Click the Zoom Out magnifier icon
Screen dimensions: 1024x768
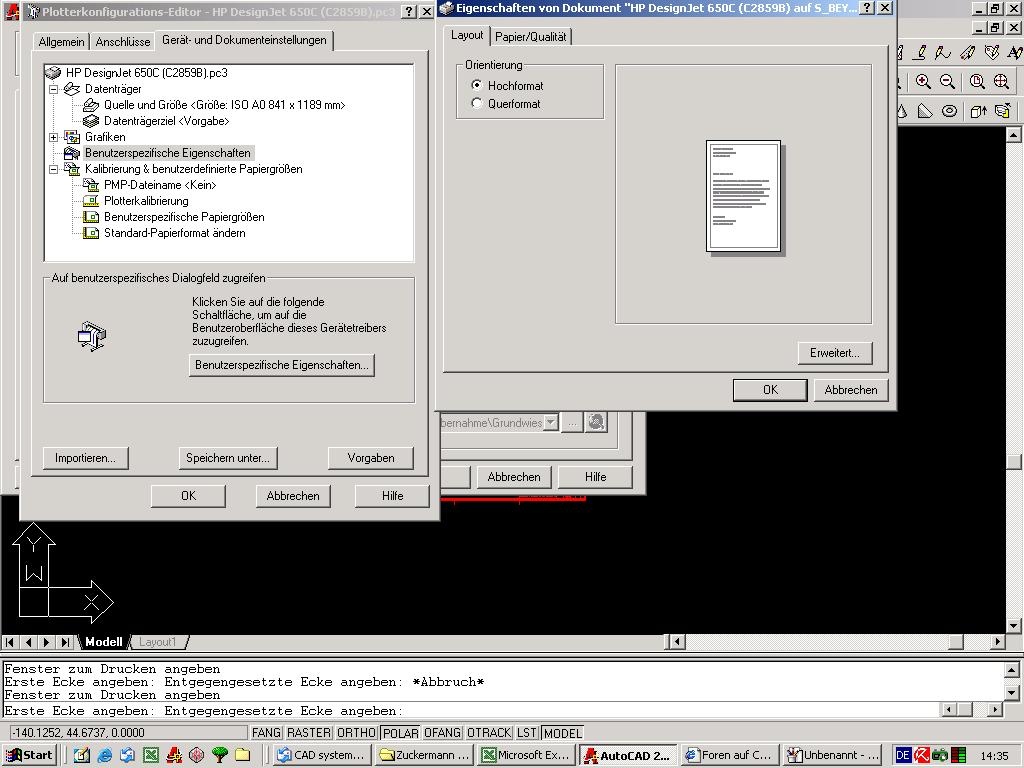[947, 82]
